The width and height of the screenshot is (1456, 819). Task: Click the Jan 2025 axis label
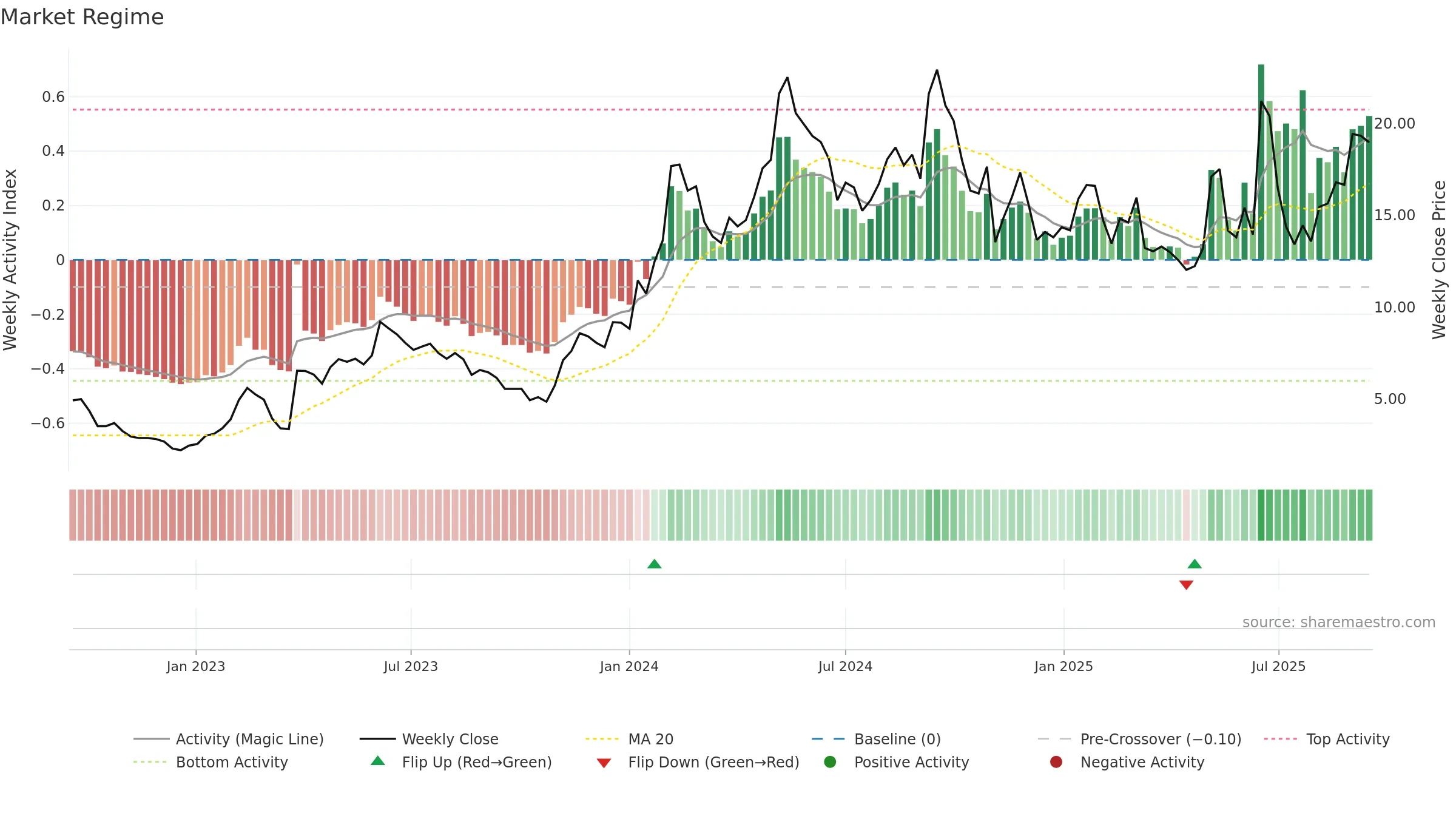tap(1063, 666)
